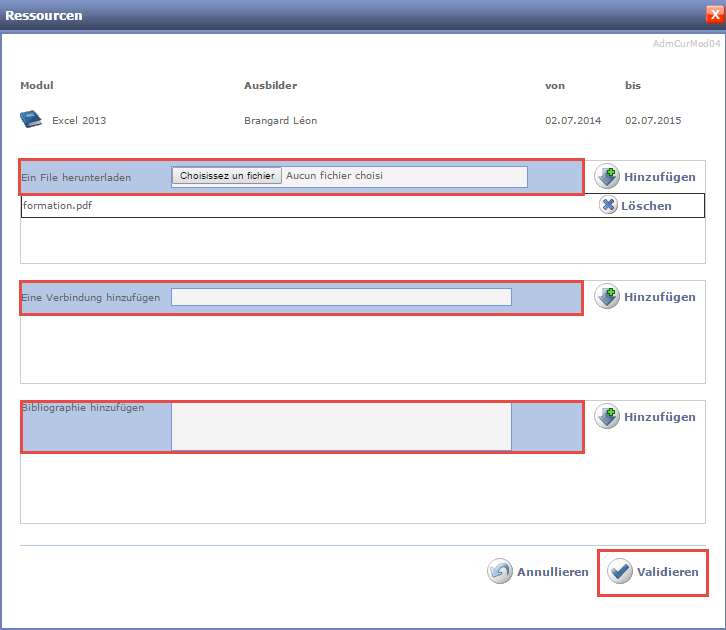726x630 pixels.
Task: Click the 'bis' column header
Action: pyautogui.click(x=633, y=86)
